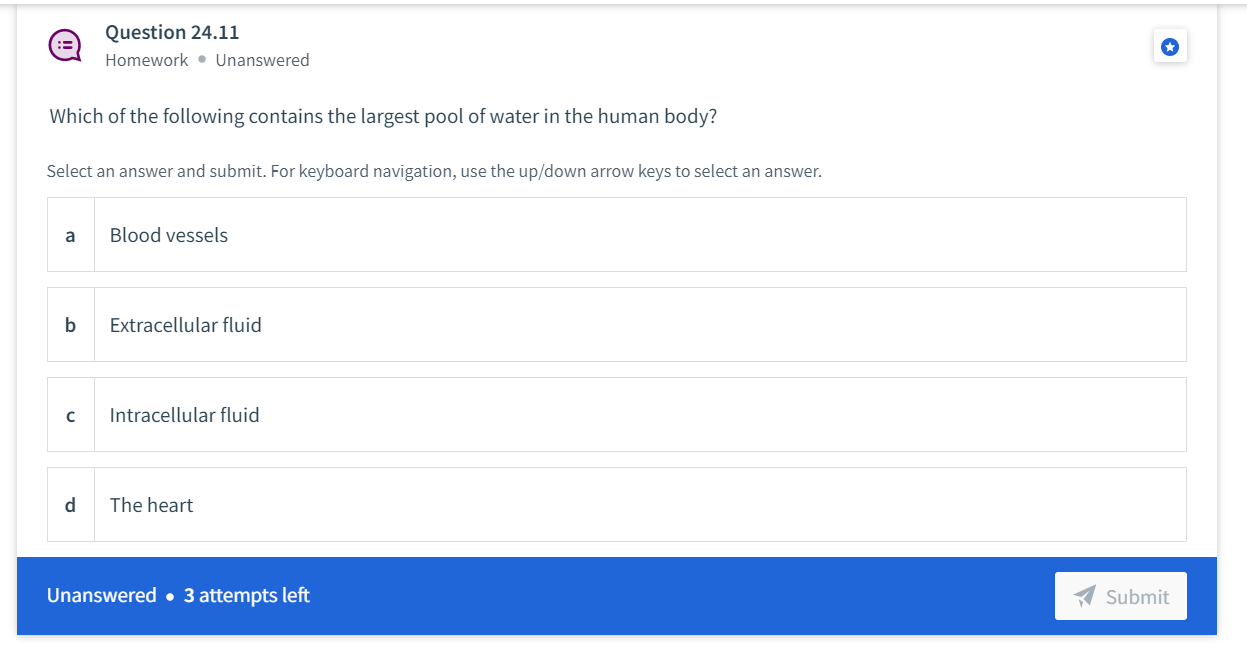Pick the "Intracellular fluid" answer option
1247x656 pixels.
click(617, 415)
